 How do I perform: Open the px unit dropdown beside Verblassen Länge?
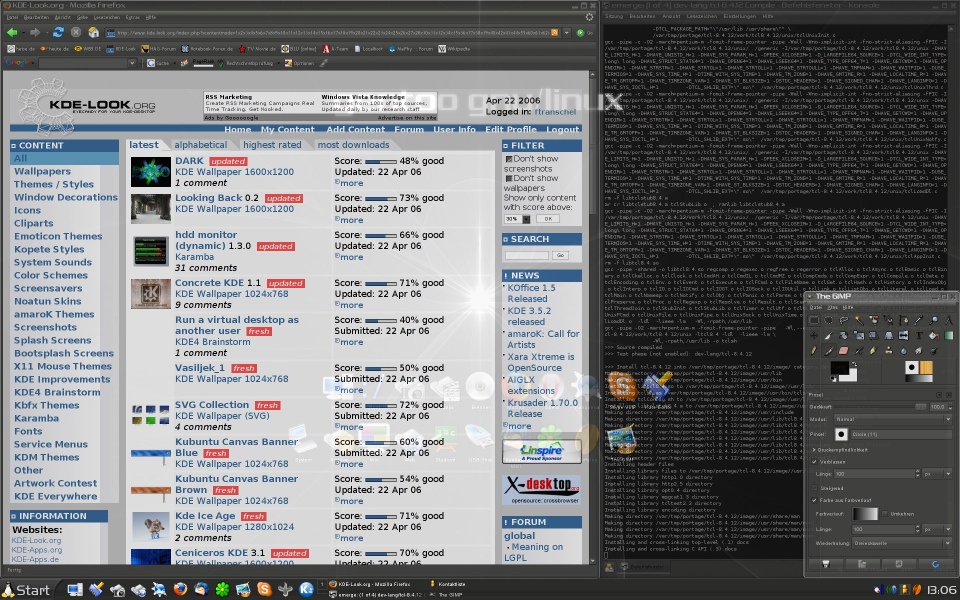click(x=937, y=474)
